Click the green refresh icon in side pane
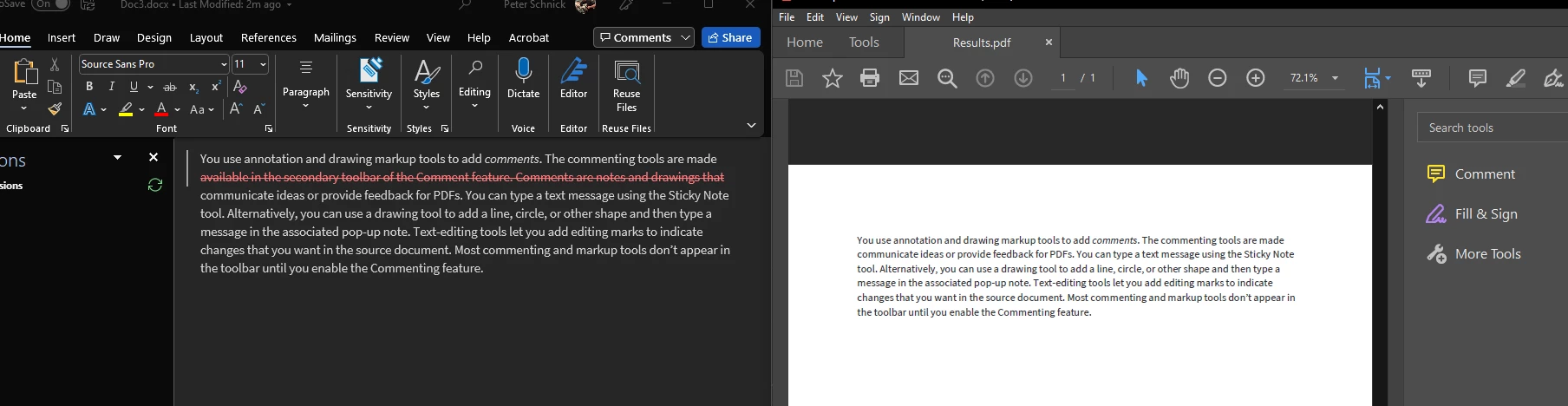This screenshot has height=406, width=1568. point(155,185)
